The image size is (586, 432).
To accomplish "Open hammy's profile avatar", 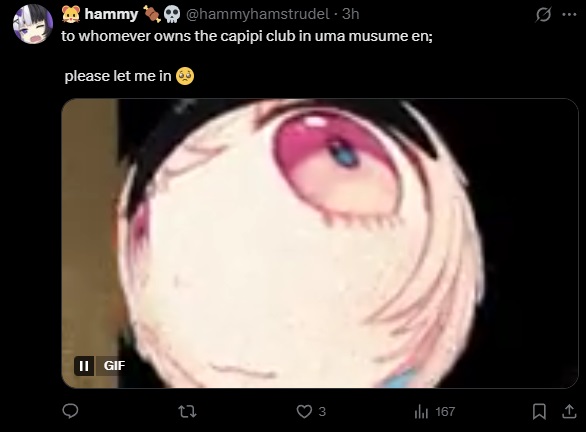I will (x=33, y=24).
